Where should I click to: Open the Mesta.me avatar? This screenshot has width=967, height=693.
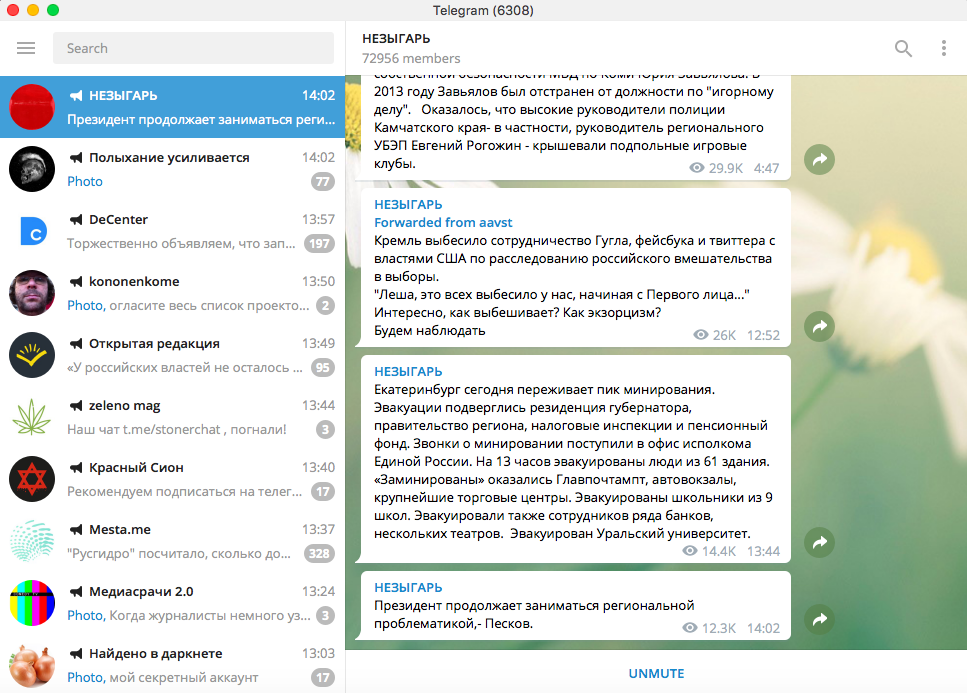click(x=32, y=541)
